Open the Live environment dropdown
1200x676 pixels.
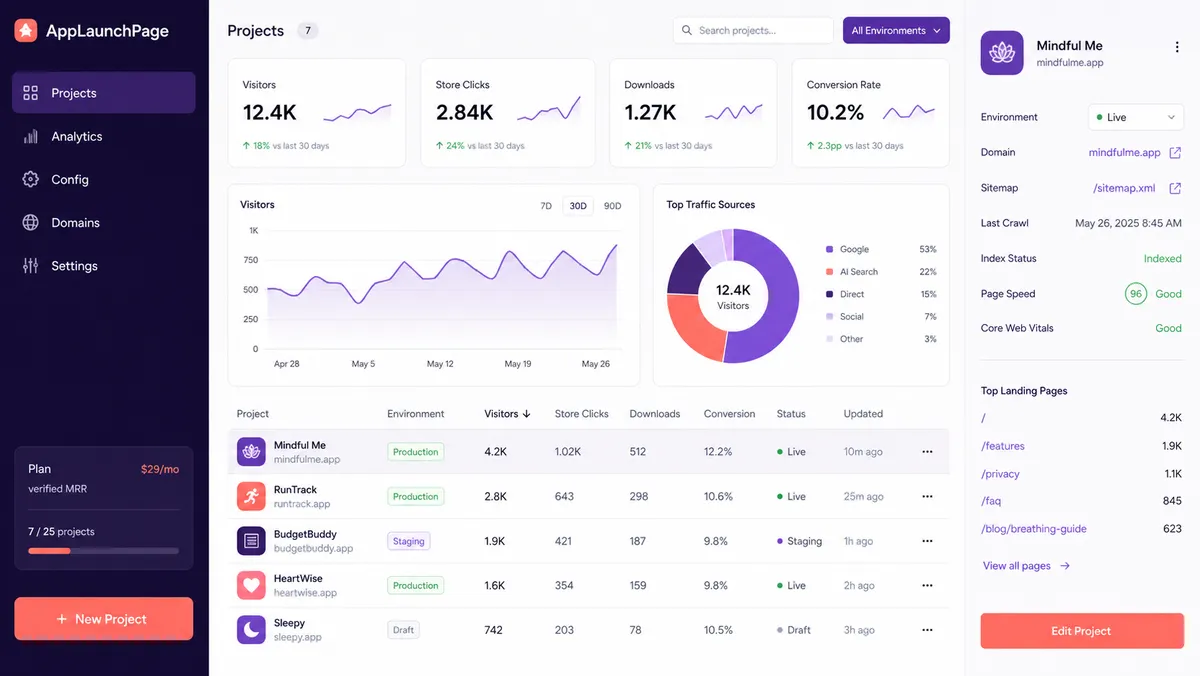coord(1136,117)
